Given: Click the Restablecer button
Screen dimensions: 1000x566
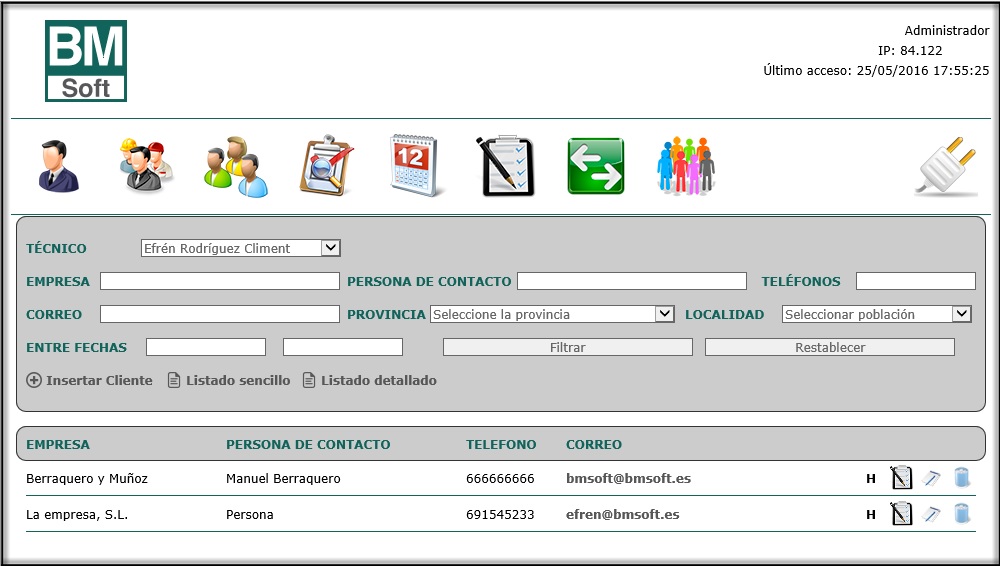Looking at the screenshot, I should coord(829,347).
